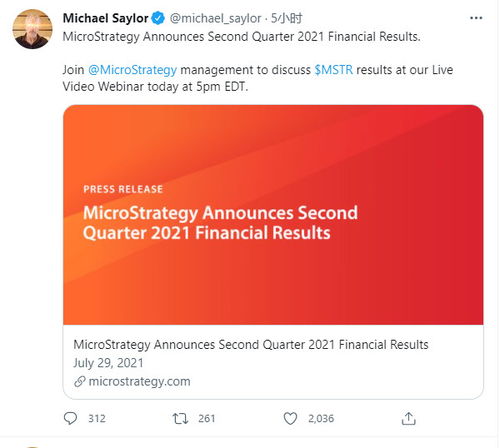This screenshot has height=448, width=500.
Task: Open the @michael_saylor handle
Action: (215, 18)
